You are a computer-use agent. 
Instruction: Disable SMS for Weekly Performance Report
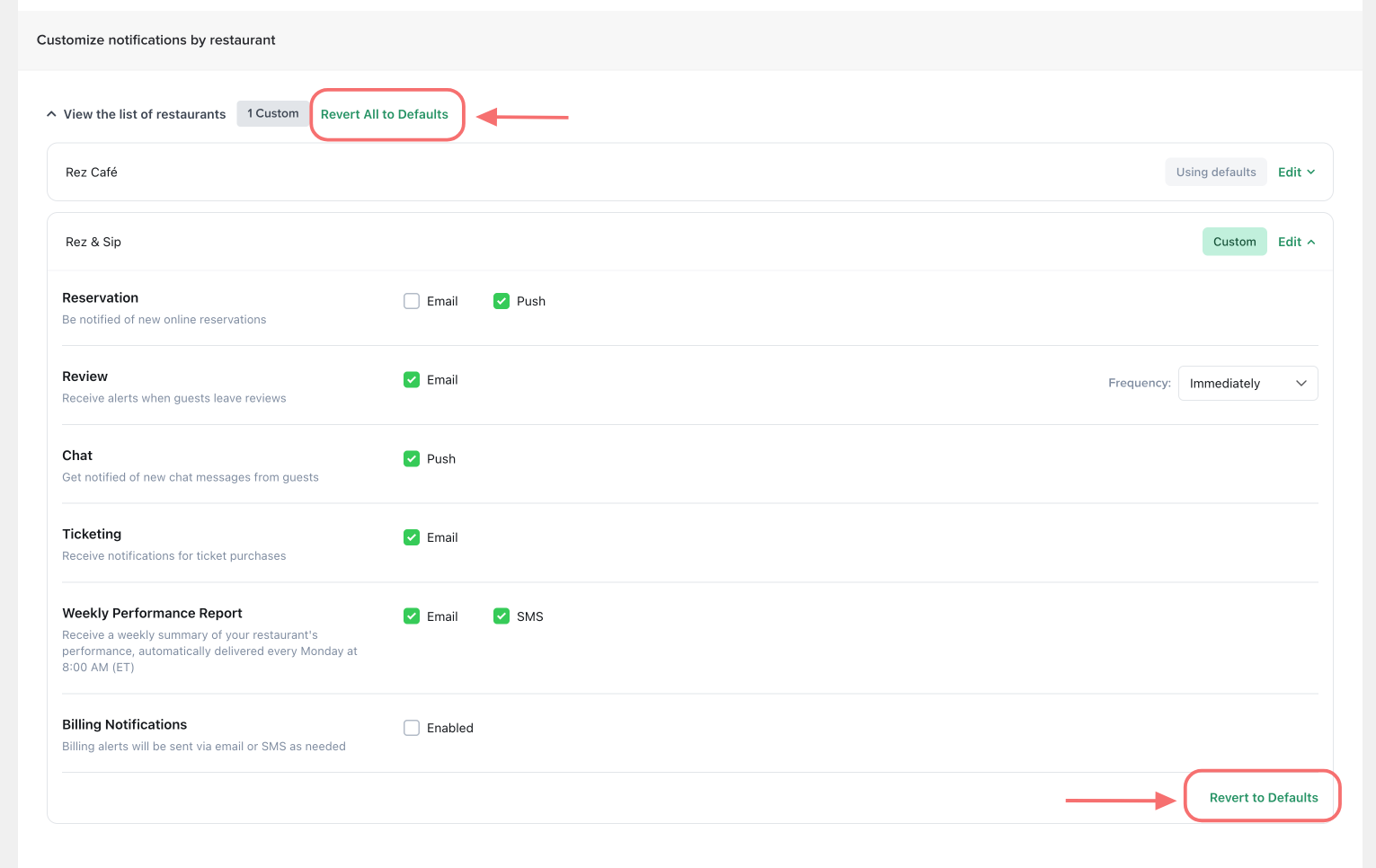pyautogui.click(x=502, y=616)
